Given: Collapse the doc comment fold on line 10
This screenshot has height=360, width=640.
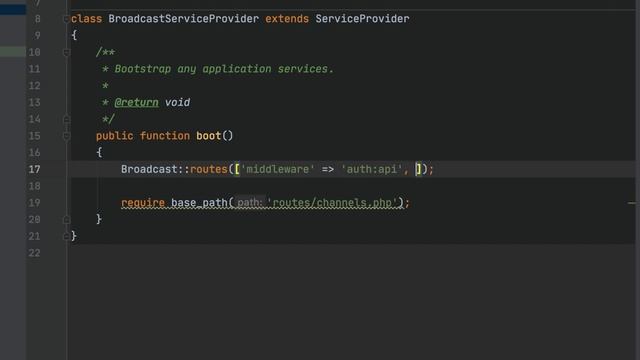Looking at the screenshot, I should pos(67,52).
